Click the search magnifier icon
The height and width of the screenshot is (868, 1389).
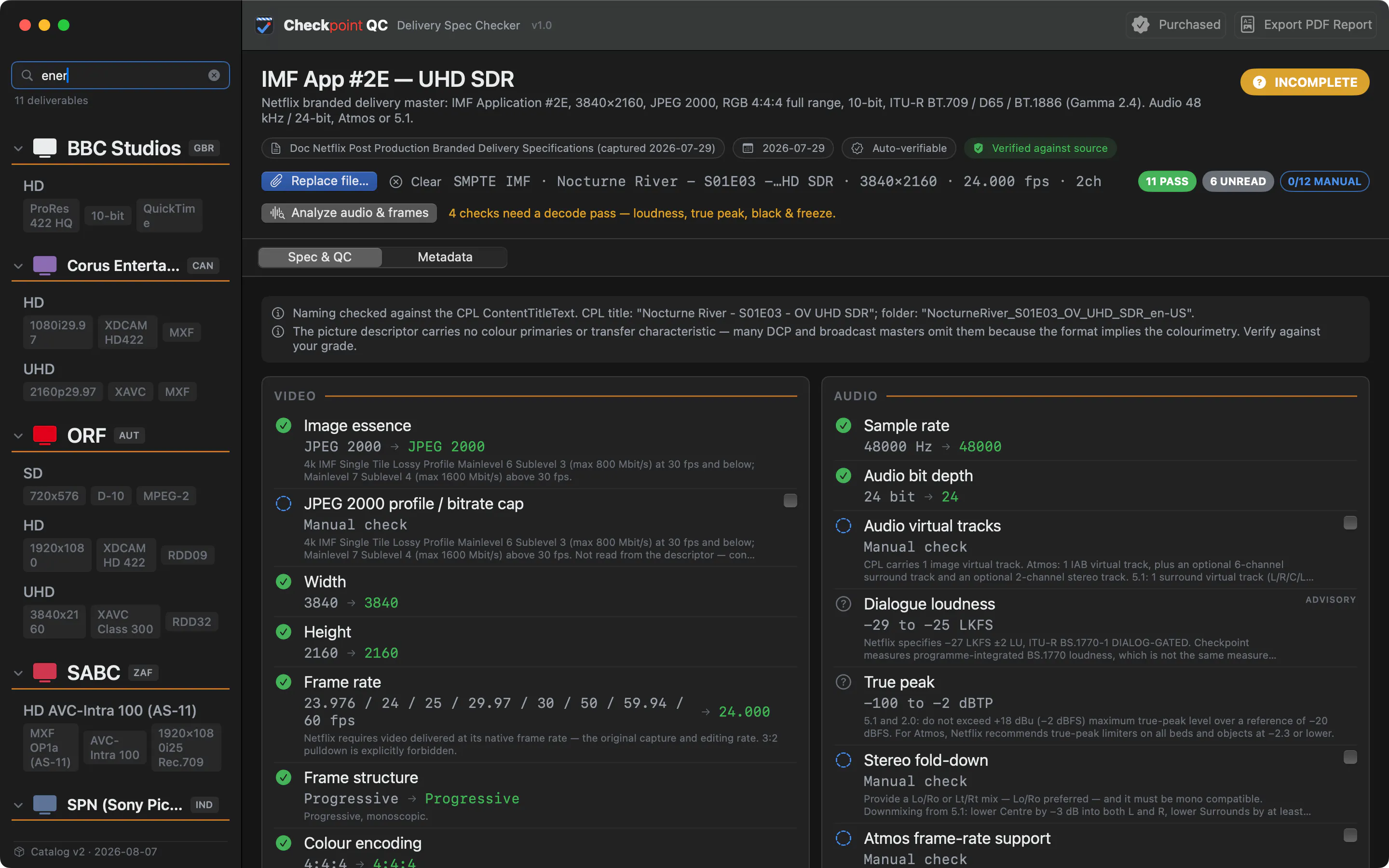pyautogui.click(x=27, y=75)
